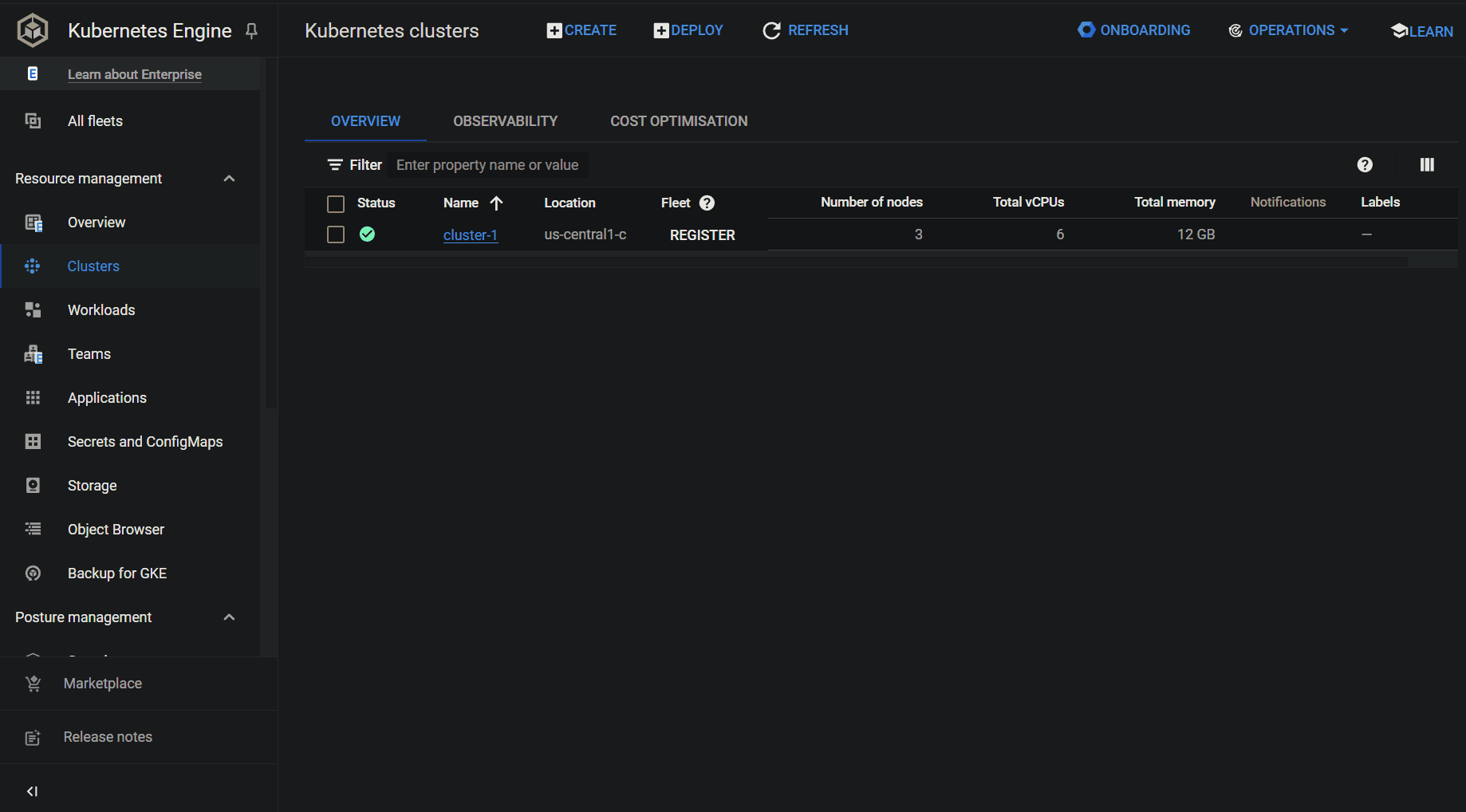The image size is (1466, 812).
Task: Click the Create cluster button
Action: click(581, 30)
